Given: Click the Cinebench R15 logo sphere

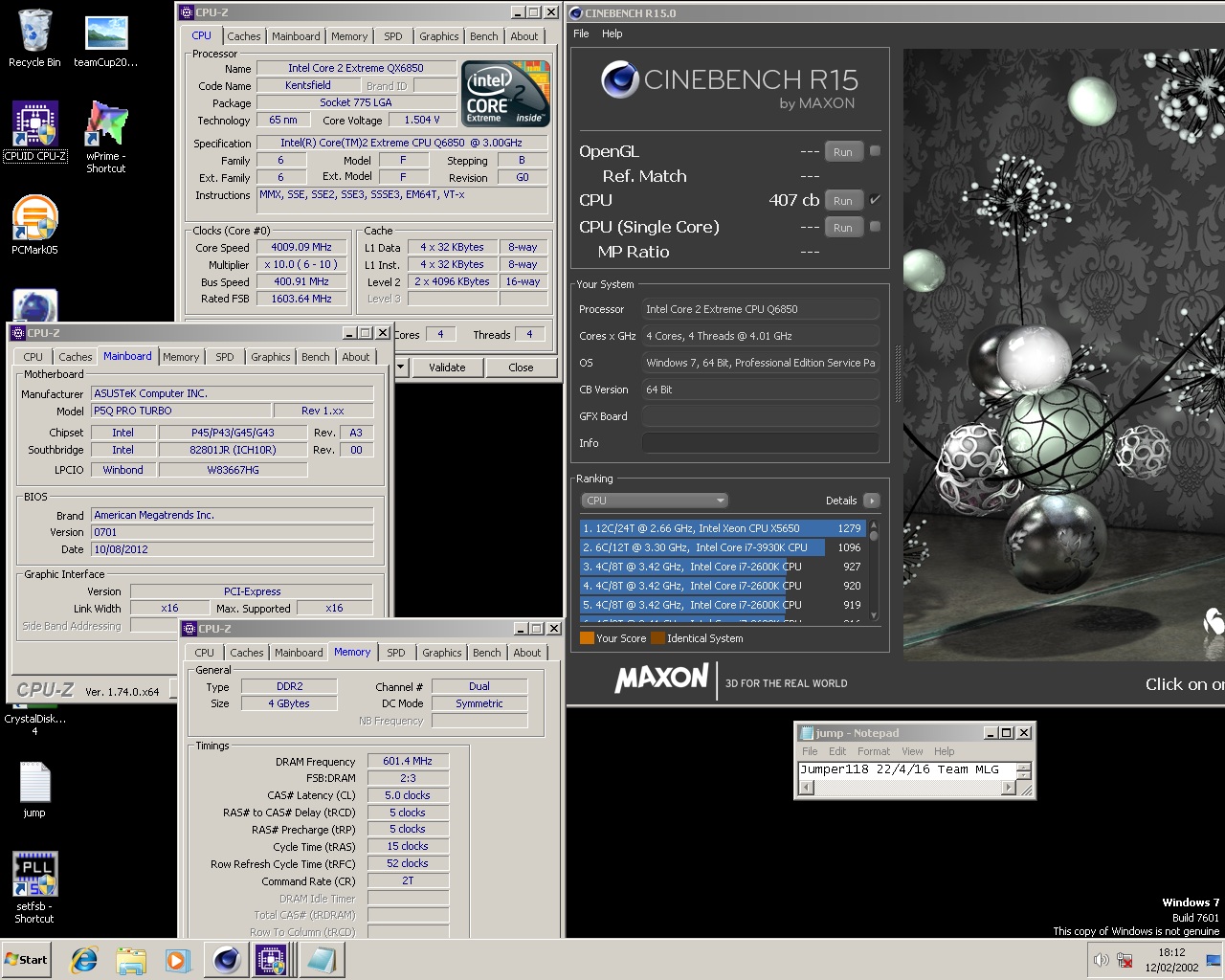Looking at the screenshot, I should (x=619, y=79).
